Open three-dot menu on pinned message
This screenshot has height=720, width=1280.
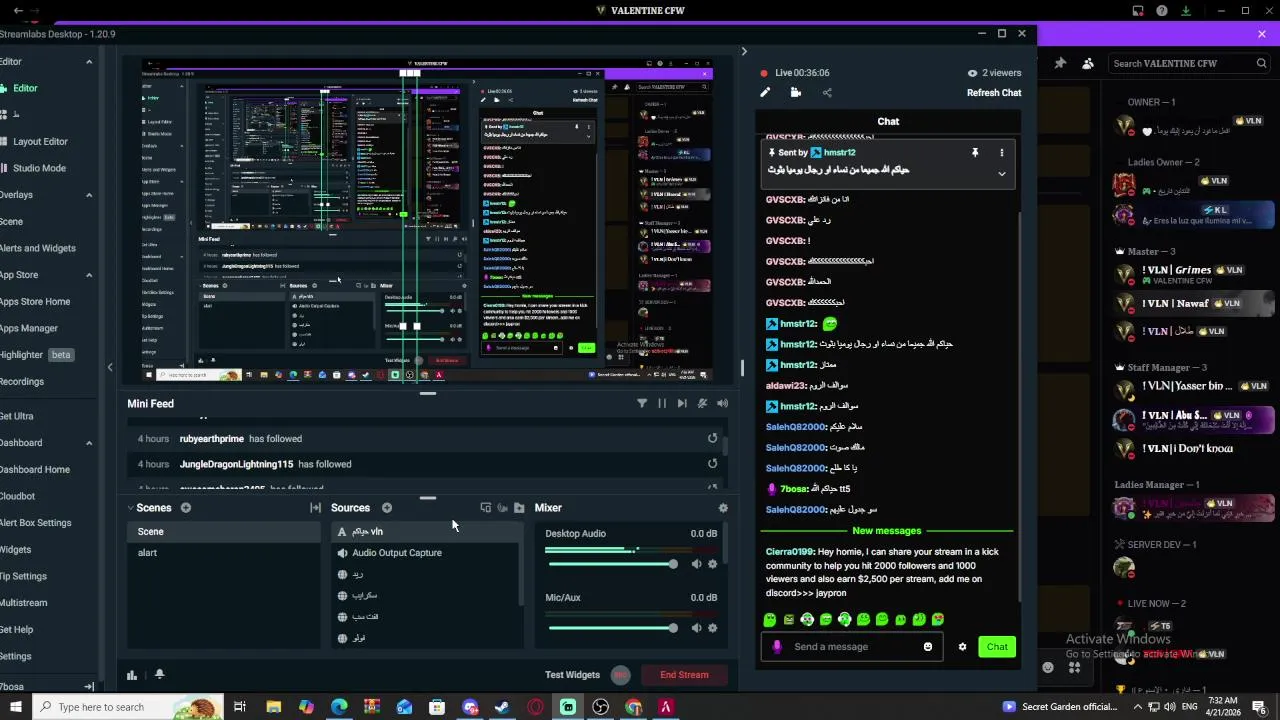tap(1001, 153)
